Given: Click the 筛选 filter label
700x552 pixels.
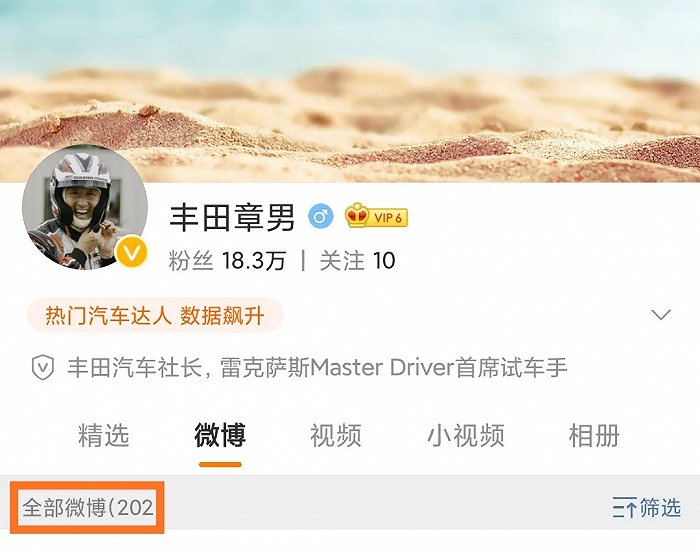Looking at the screenshot, I should (x=661, y=508).
